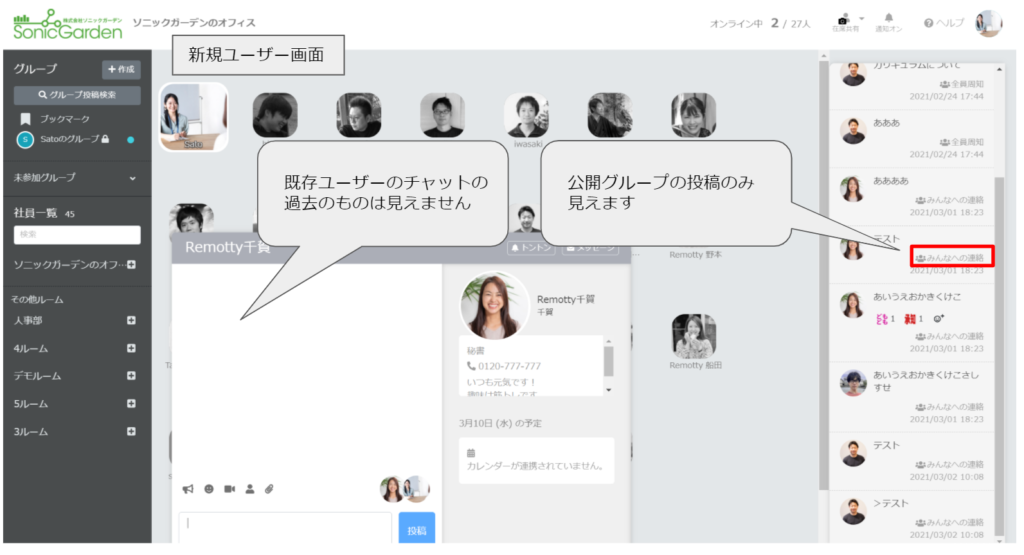
Task: Click the megaphone announce icon in chat
Action: click(188, 489)
